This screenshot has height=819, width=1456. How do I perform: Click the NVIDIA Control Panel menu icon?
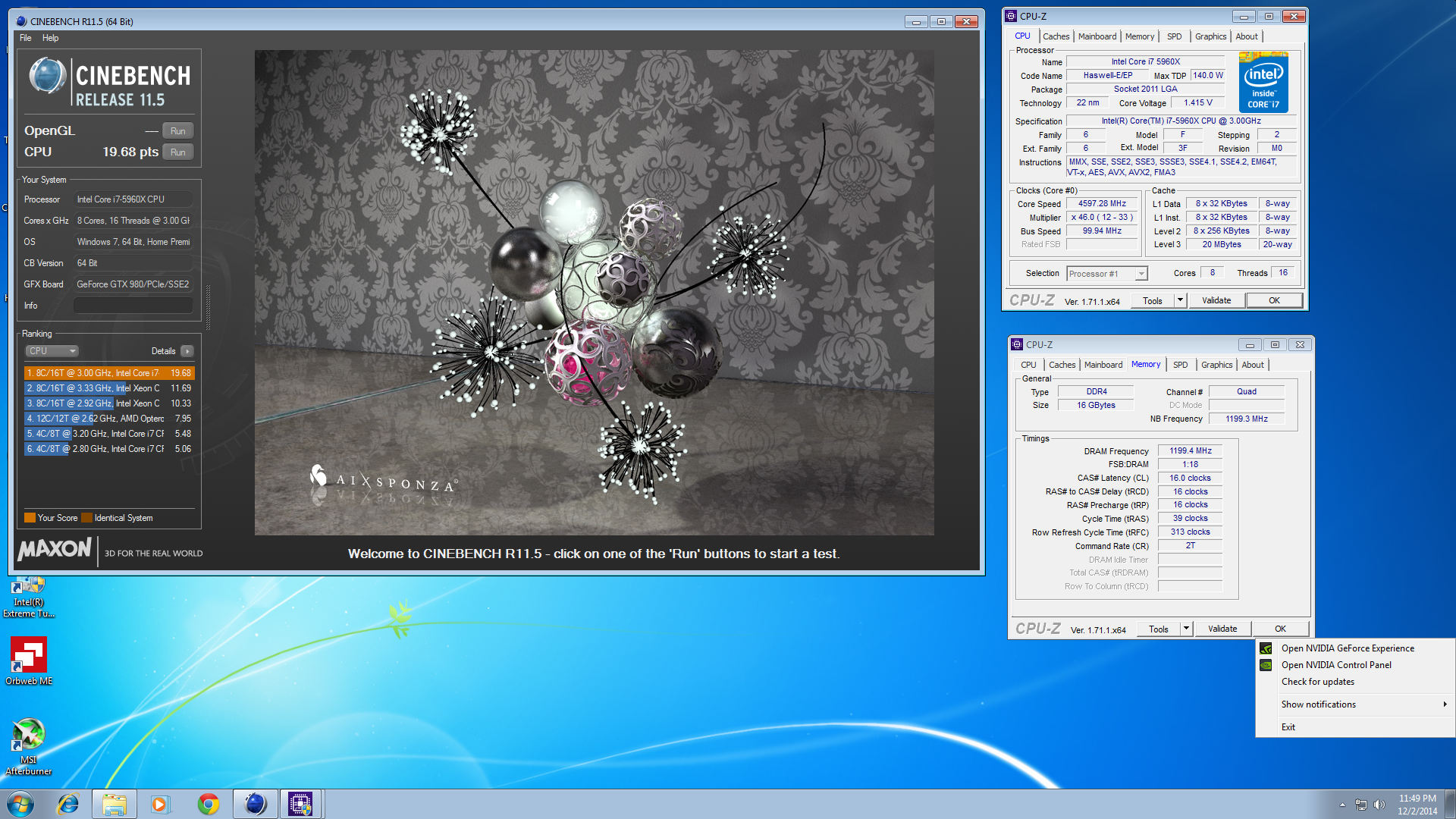(1266, 665)
